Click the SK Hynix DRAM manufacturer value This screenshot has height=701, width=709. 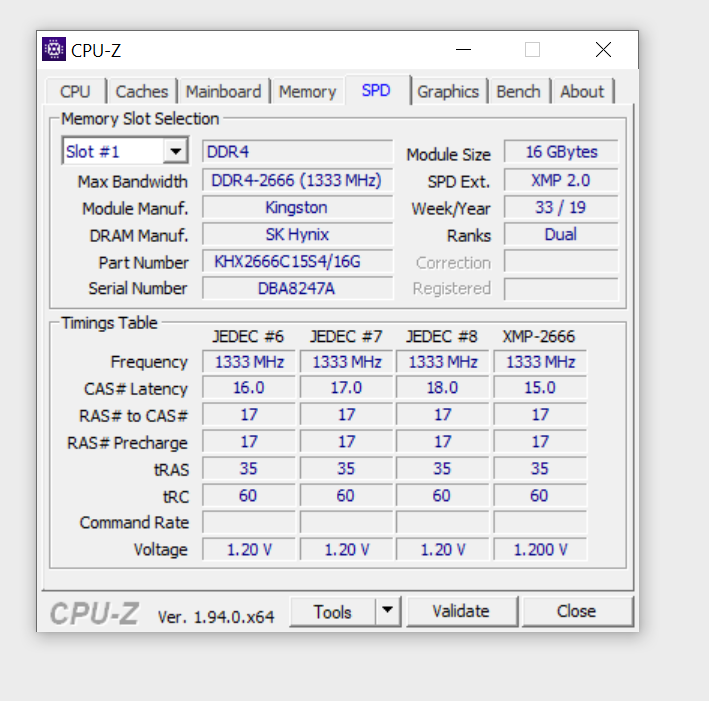tap(298, 235)
